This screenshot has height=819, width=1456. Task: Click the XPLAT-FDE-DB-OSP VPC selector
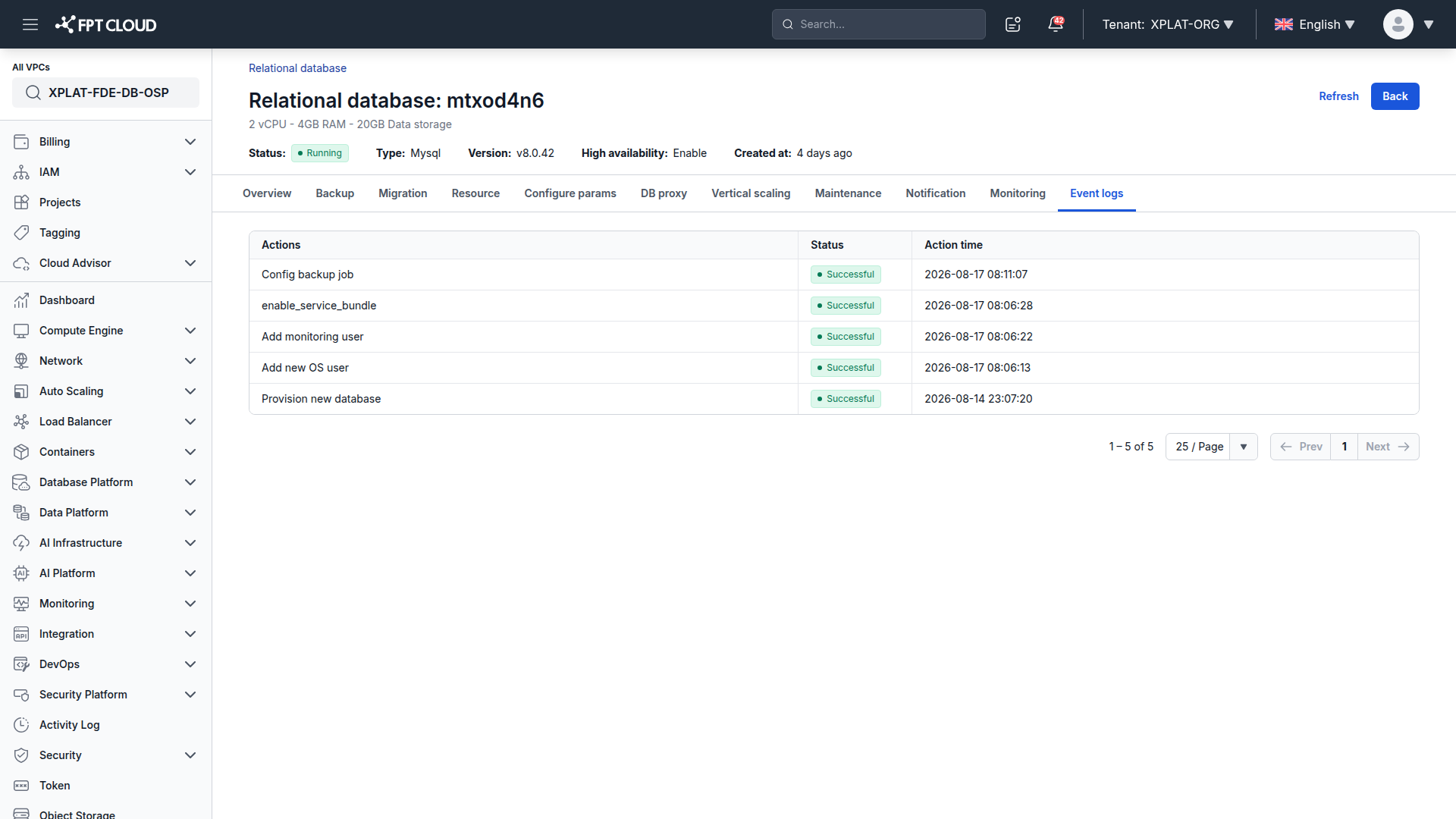pyautogui.click(x=105, y=93)
